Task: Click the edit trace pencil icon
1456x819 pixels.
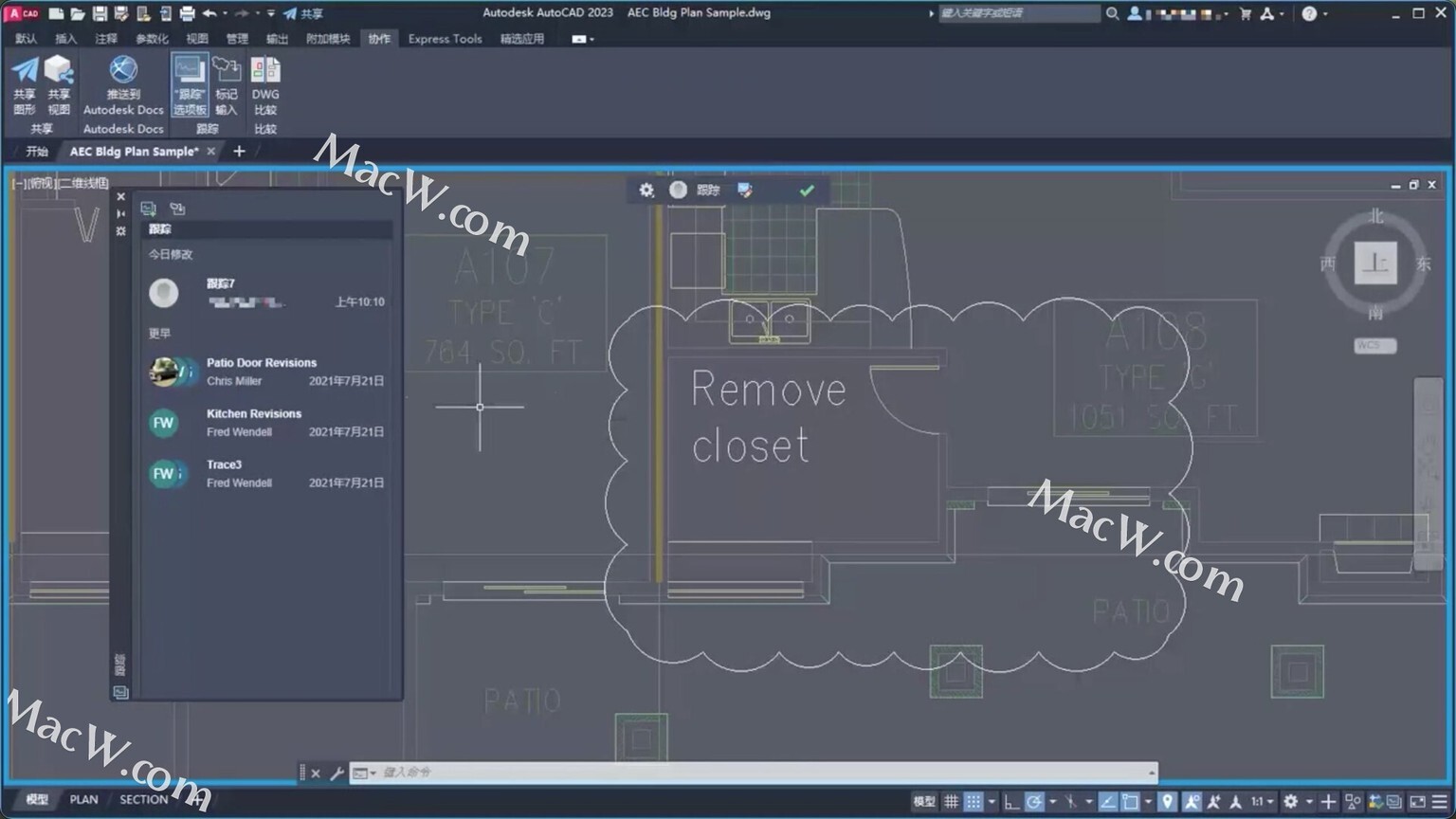Action: pos(745,191)
